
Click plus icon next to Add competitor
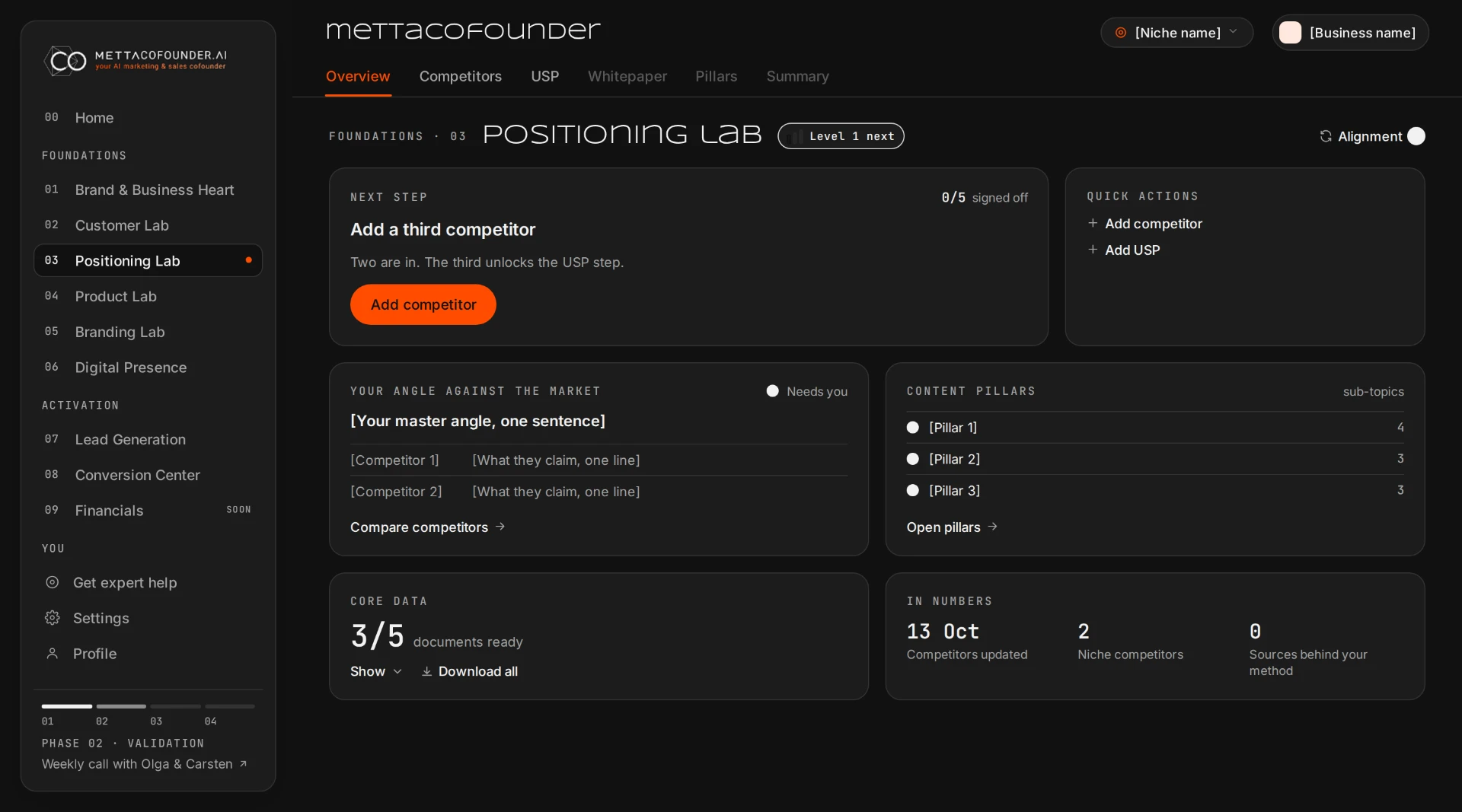[x=1093, y=223]
